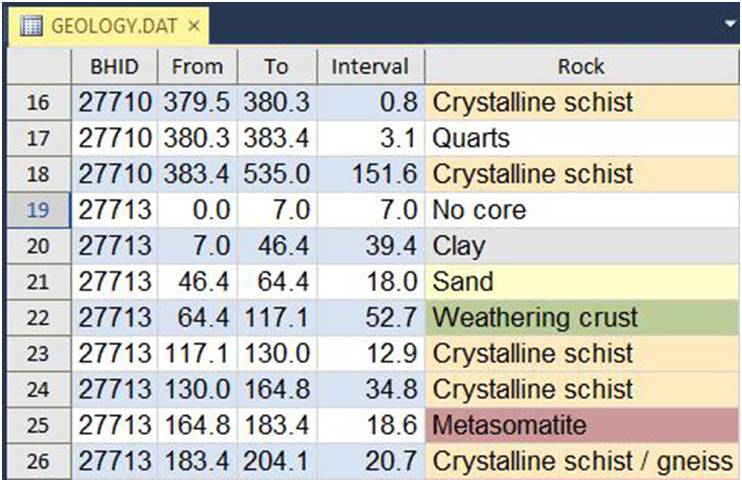Select the Sand rock cell
742x482 pixels.
click(582, 282)
